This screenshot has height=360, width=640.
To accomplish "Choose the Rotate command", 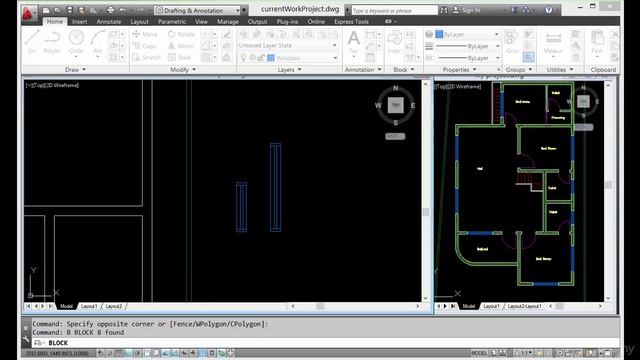I will [181, 34].
